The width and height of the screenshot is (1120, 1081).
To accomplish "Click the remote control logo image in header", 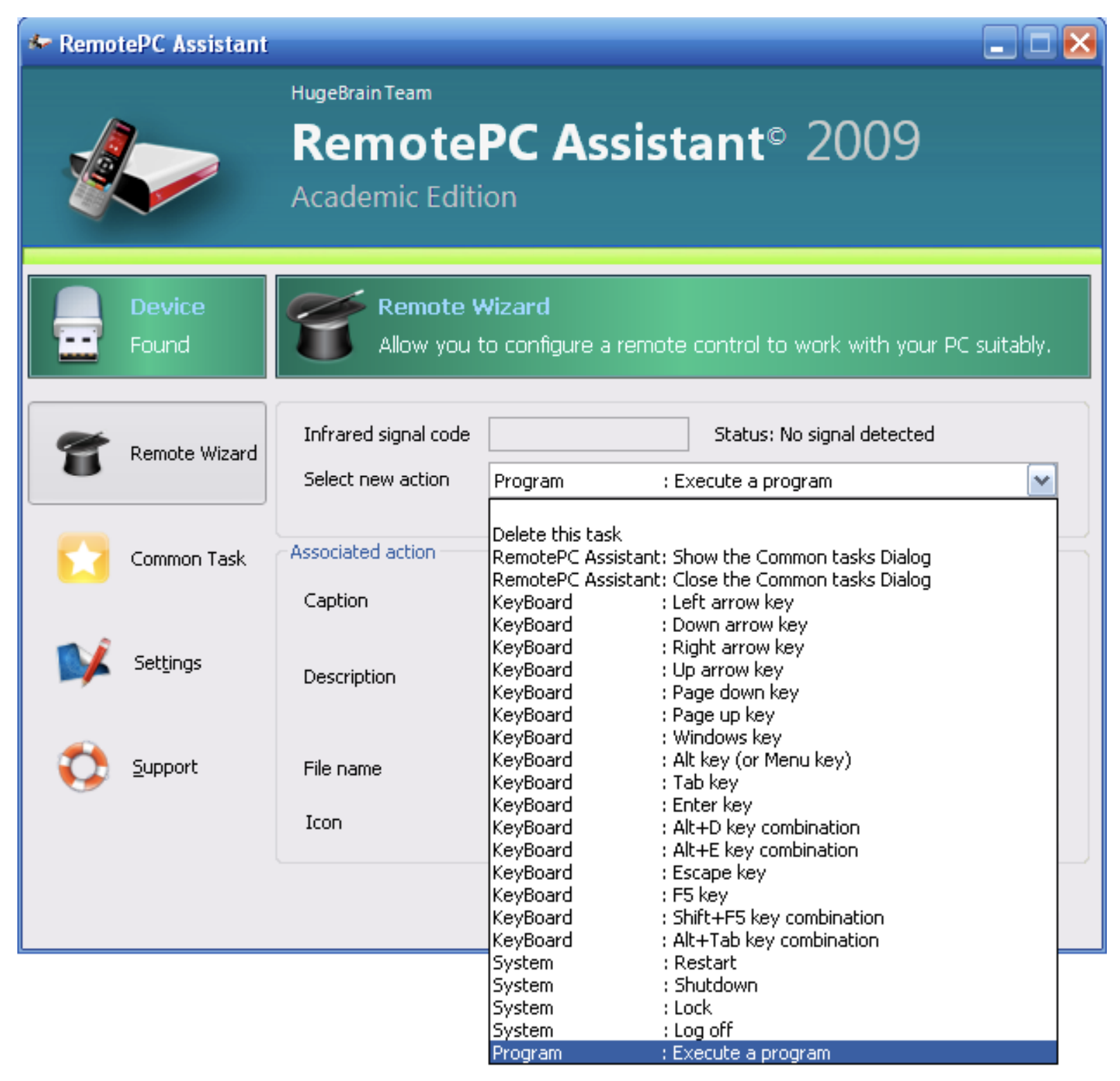I will (143, 168).
